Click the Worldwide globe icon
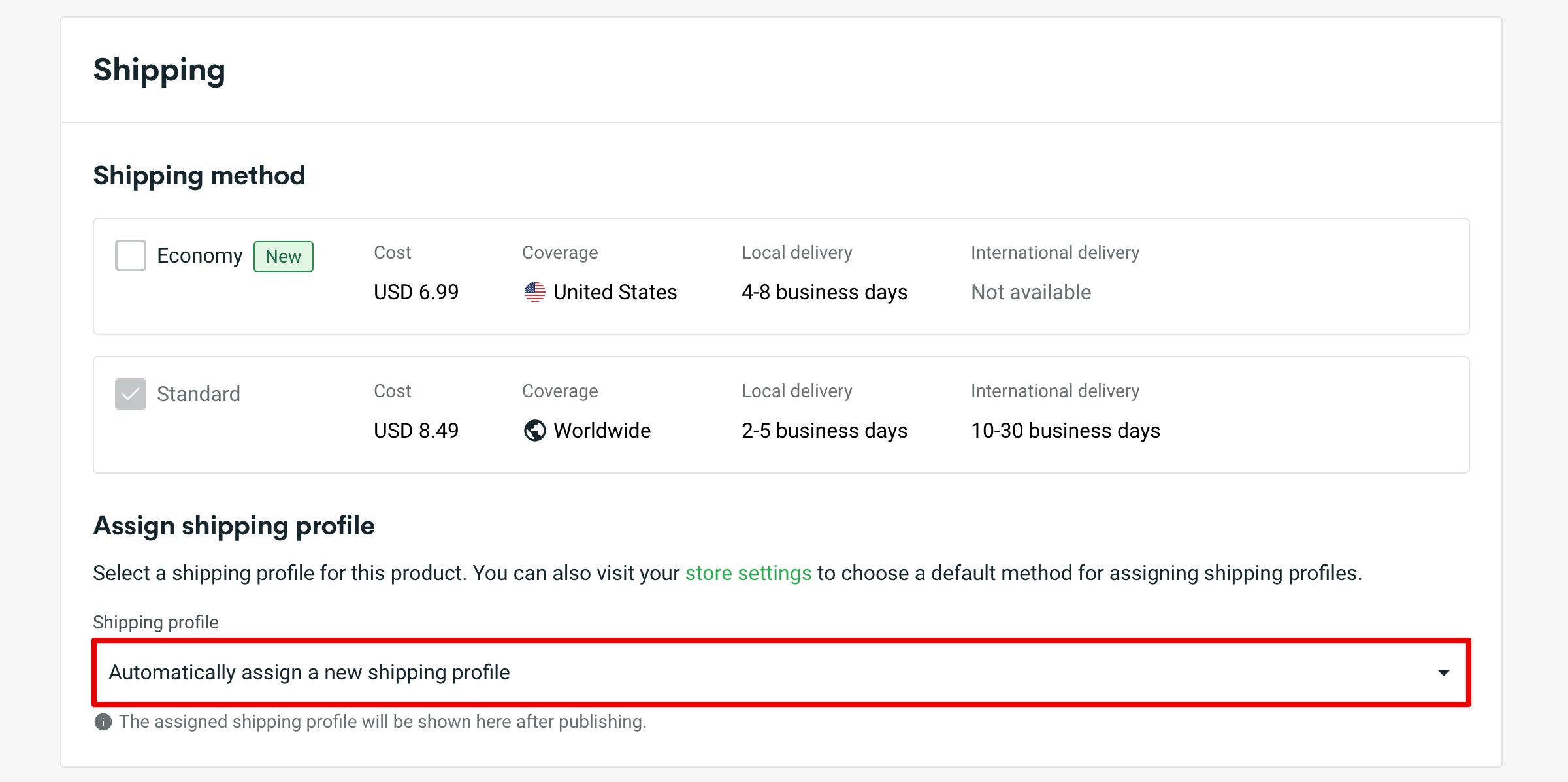 tap(534, 431)
